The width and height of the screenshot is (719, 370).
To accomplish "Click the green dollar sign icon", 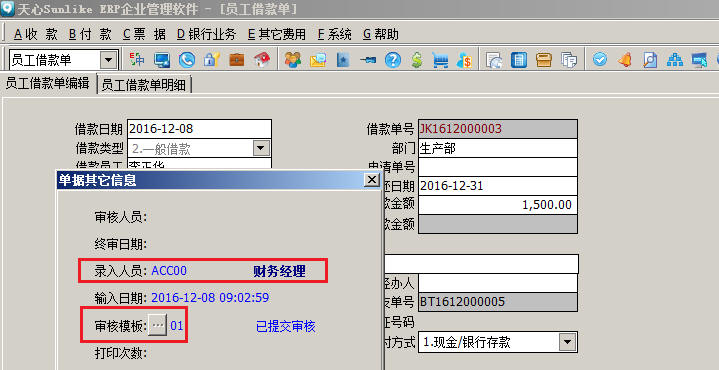I will pos(416,60).
